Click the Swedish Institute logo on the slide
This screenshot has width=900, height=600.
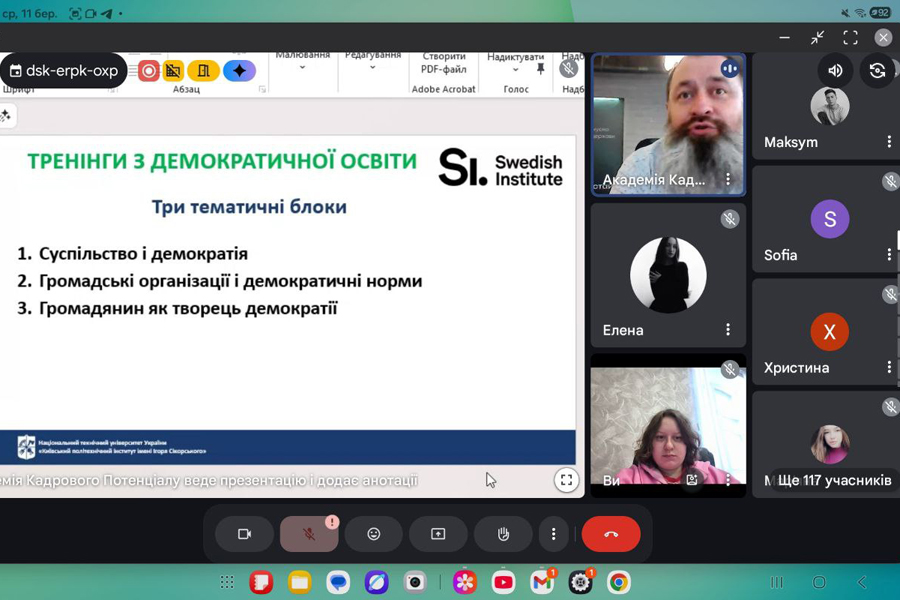tap(501, 168)
